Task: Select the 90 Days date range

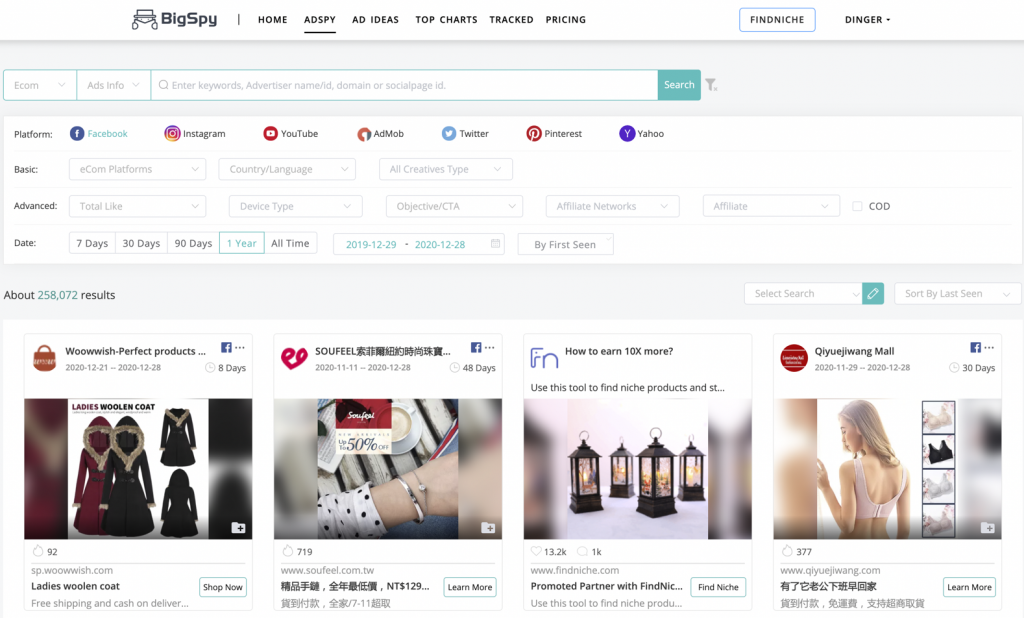Action: (193, 243)
